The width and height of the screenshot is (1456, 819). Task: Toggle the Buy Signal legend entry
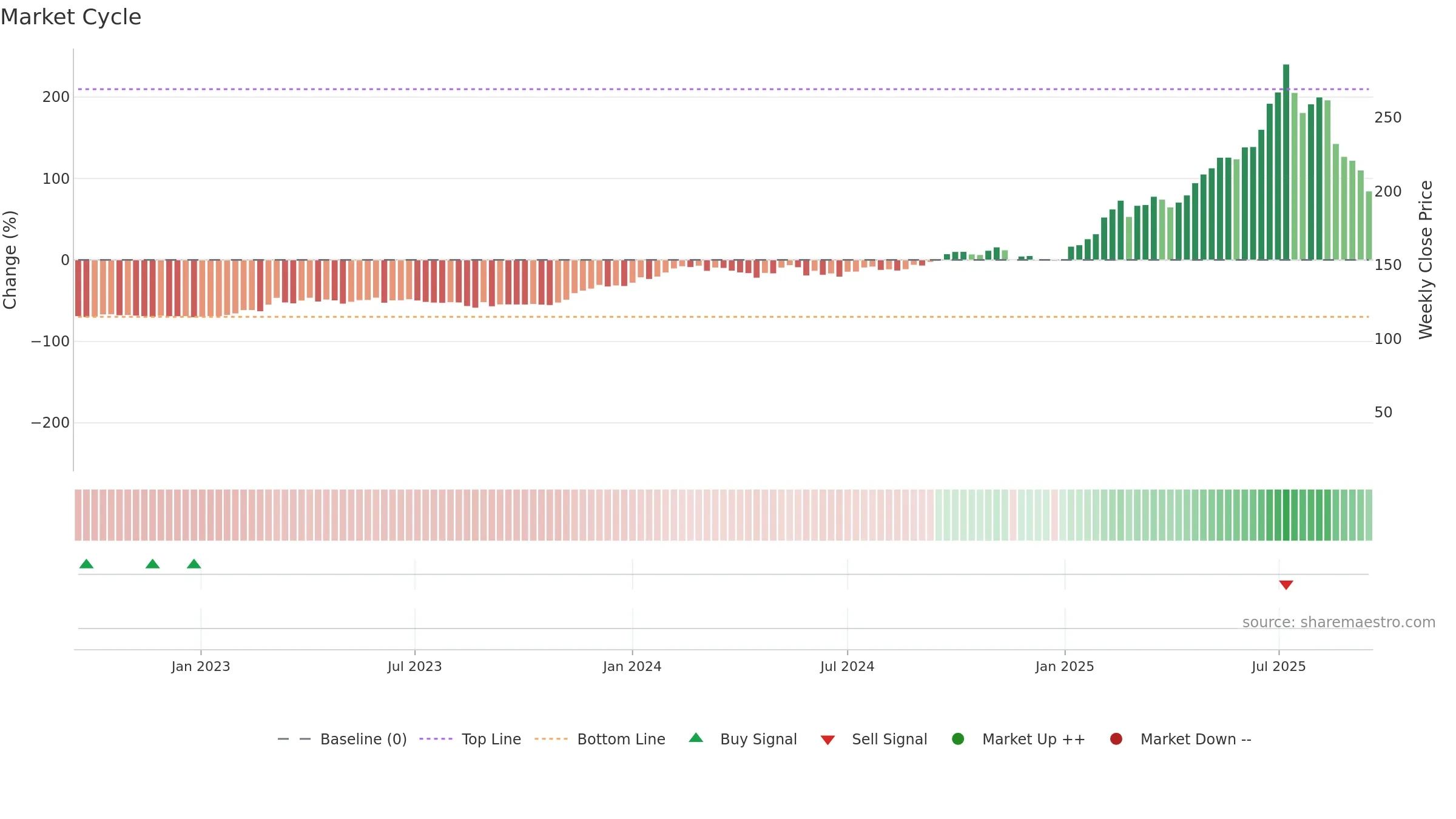743,739
